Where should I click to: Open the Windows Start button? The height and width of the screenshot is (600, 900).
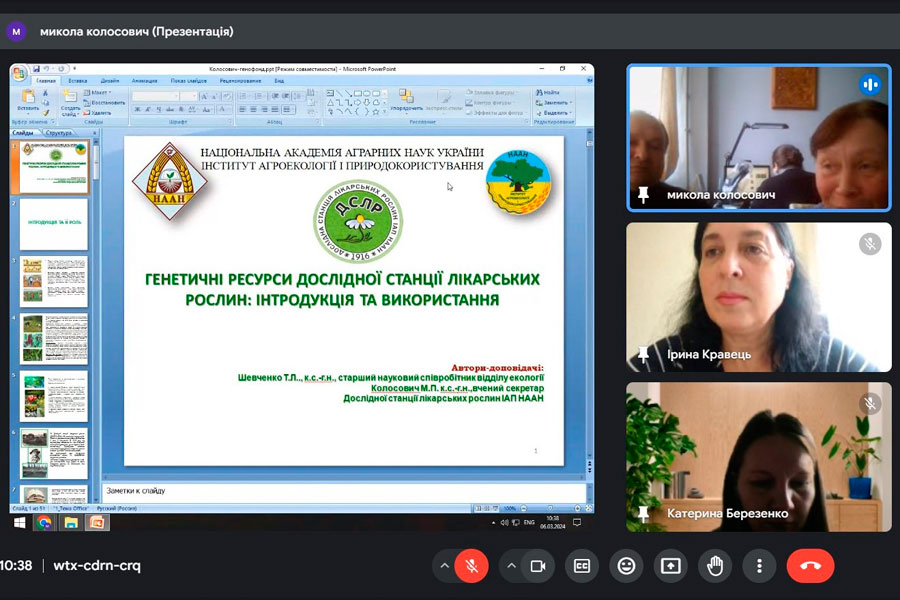coord(20,523)
